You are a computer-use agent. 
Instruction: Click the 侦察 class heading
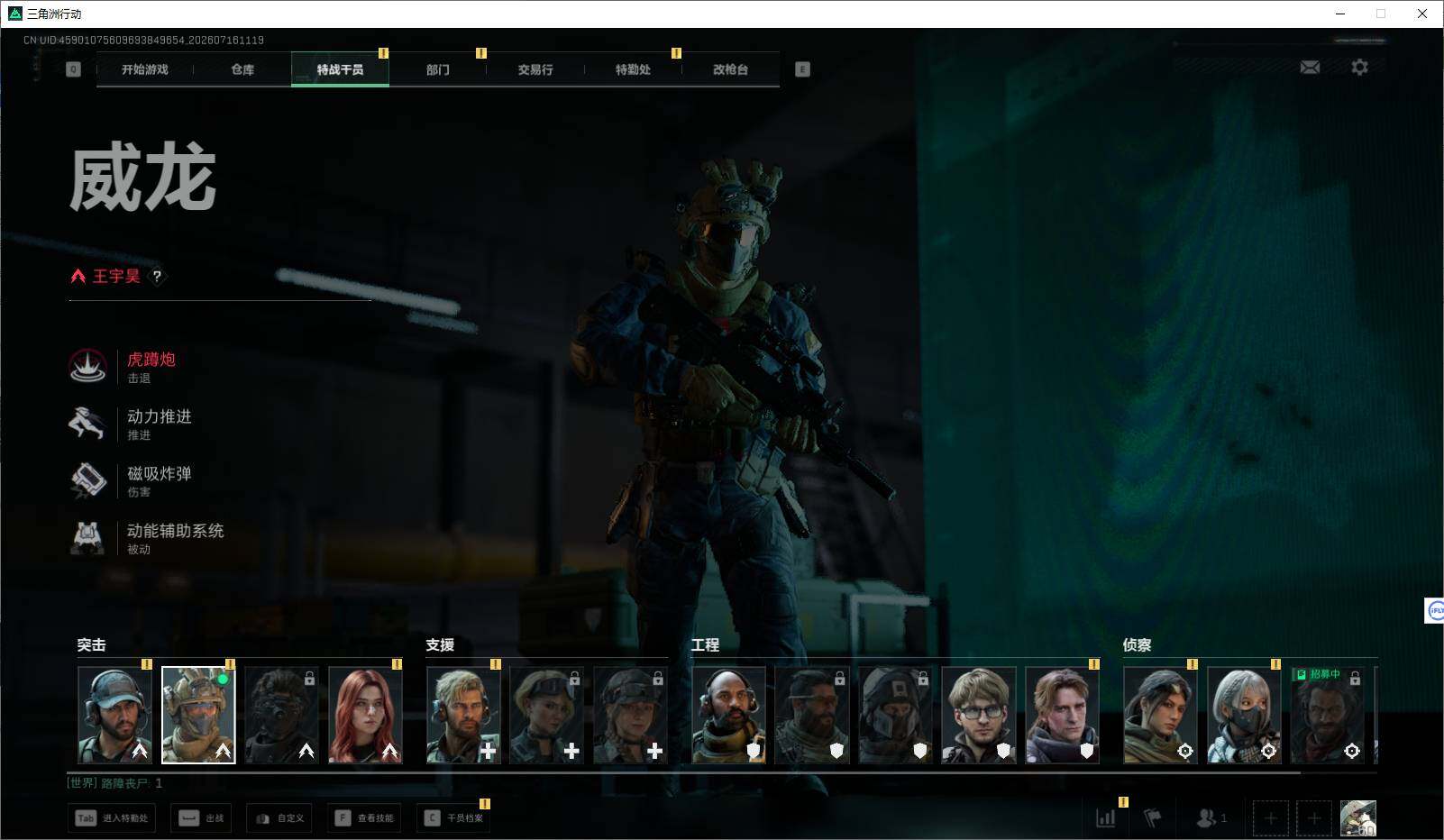point(1137,645)
